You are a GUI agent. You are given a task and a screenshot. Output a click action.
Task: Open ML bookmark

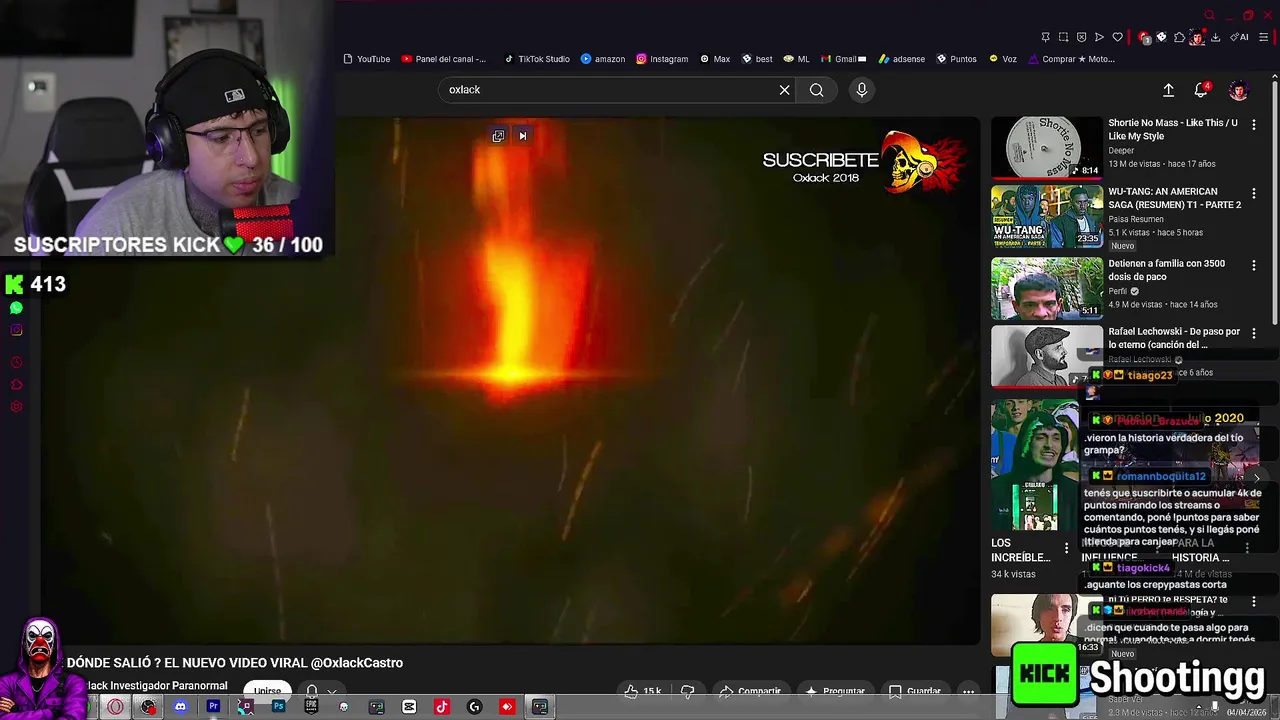[797, 59]
